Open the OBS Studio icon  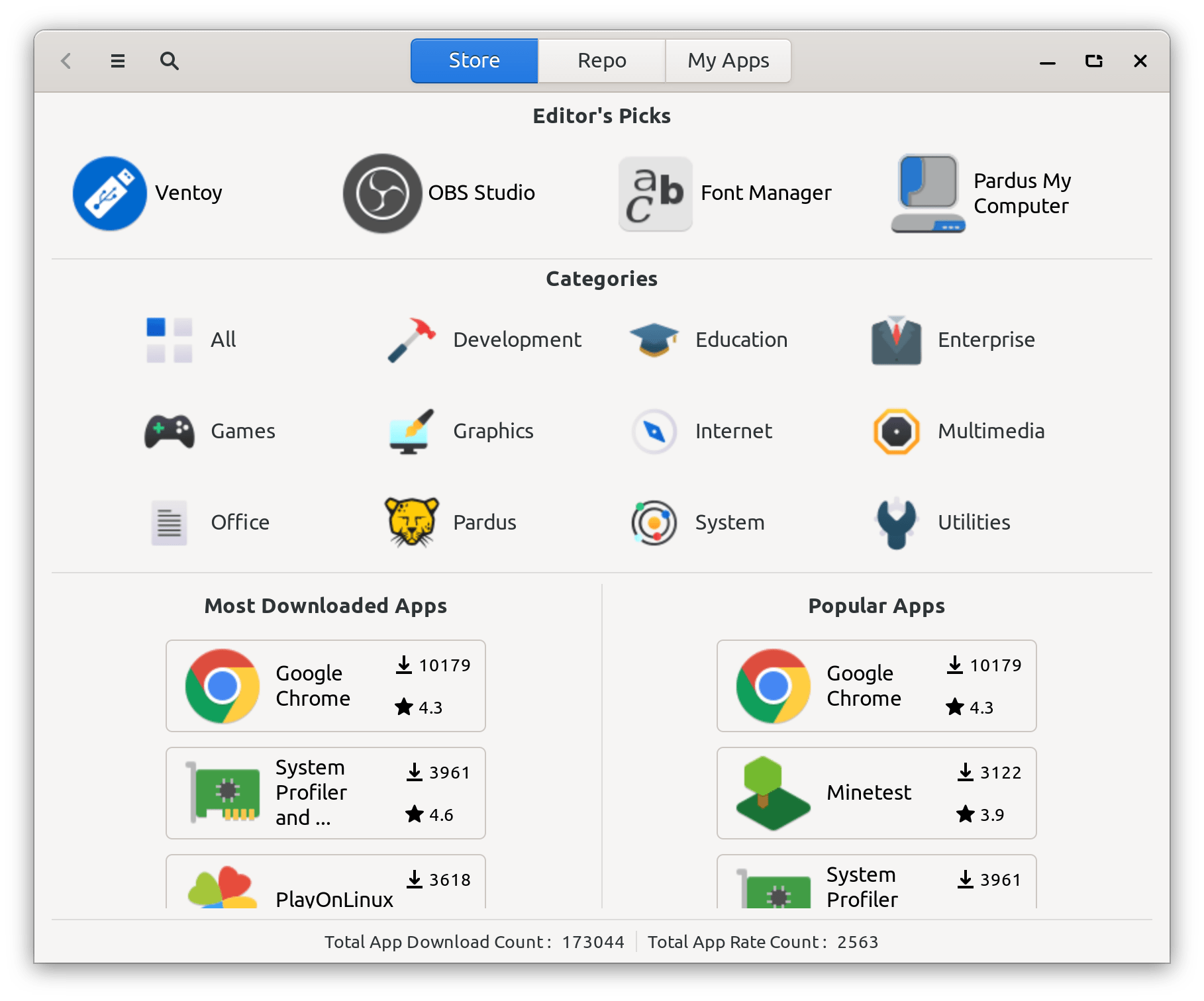pyautogui.click(x=382, y=193)
